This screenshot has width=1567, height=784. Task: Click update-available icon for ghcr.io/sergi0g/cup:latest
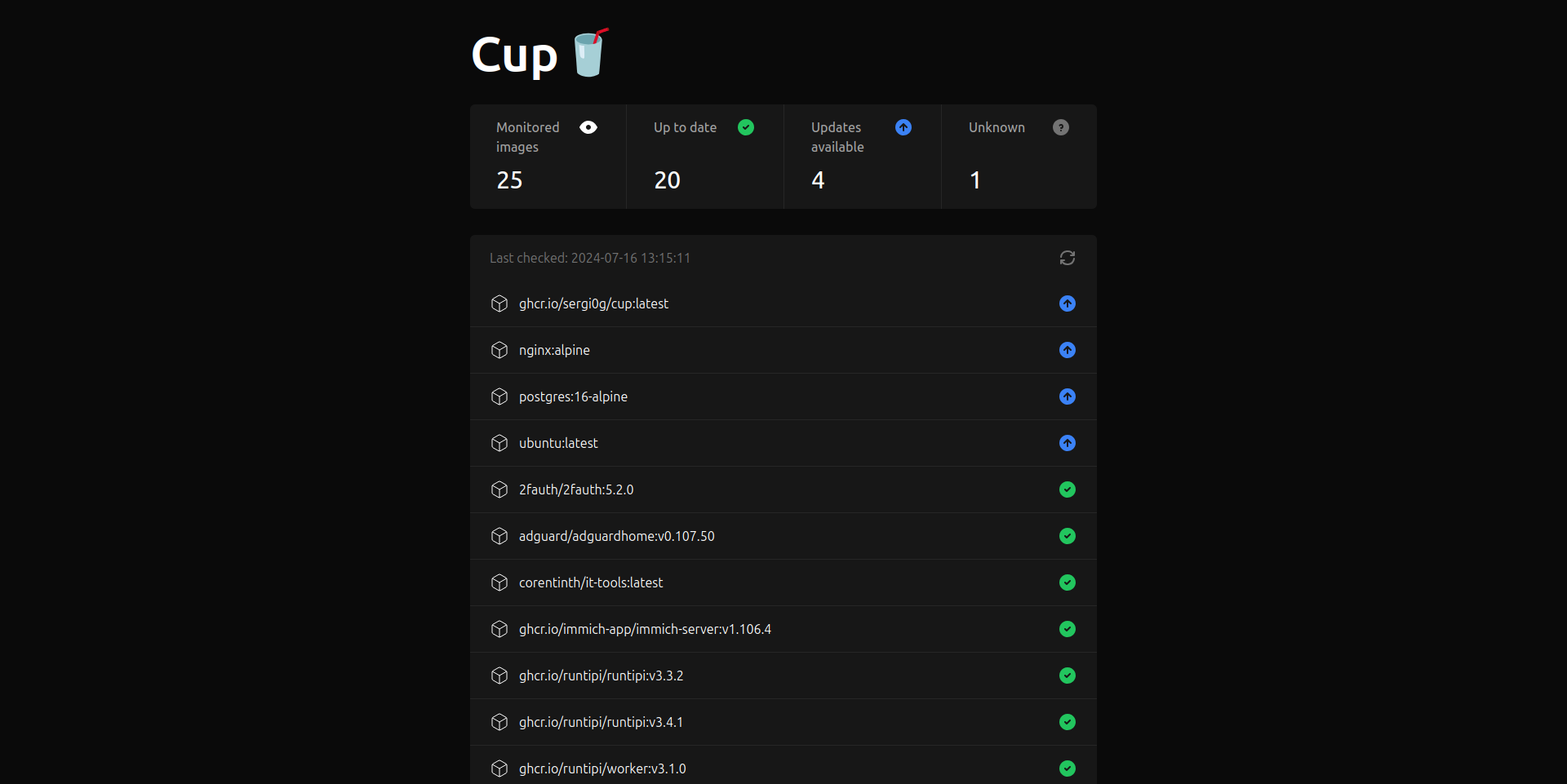tap(1067, 303)
